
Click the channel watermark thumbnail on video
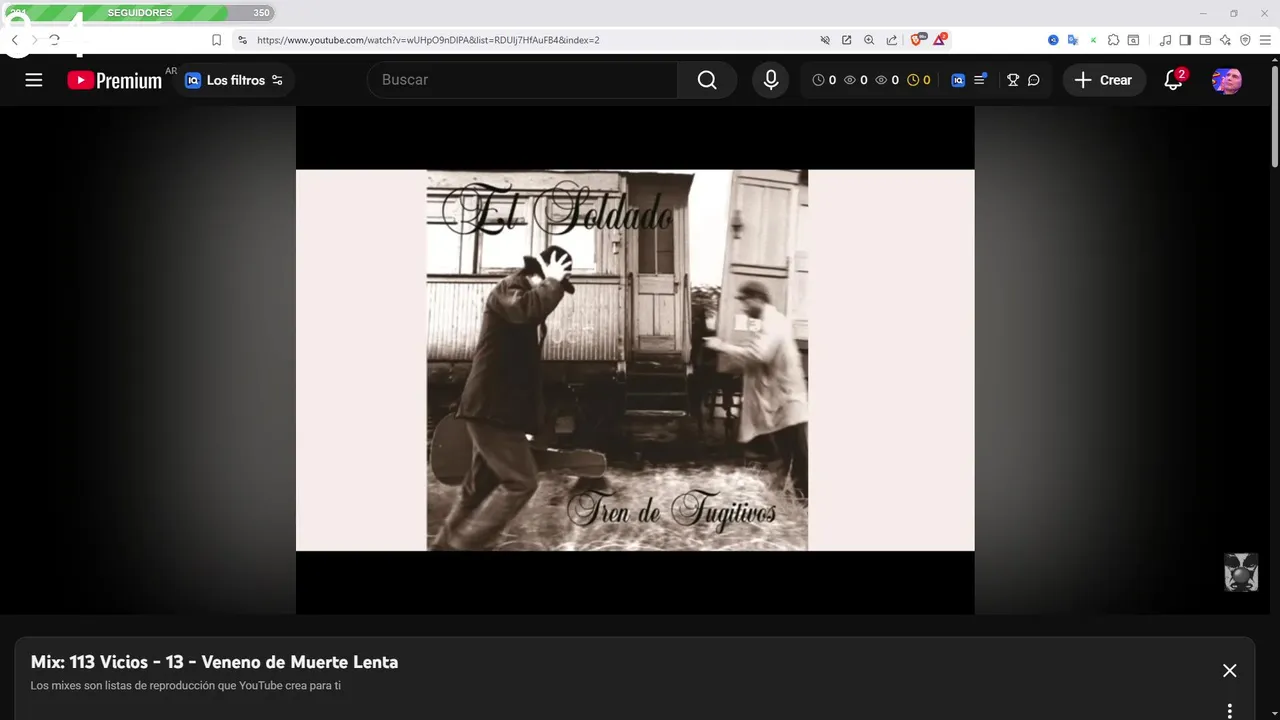coord(1241,572)
